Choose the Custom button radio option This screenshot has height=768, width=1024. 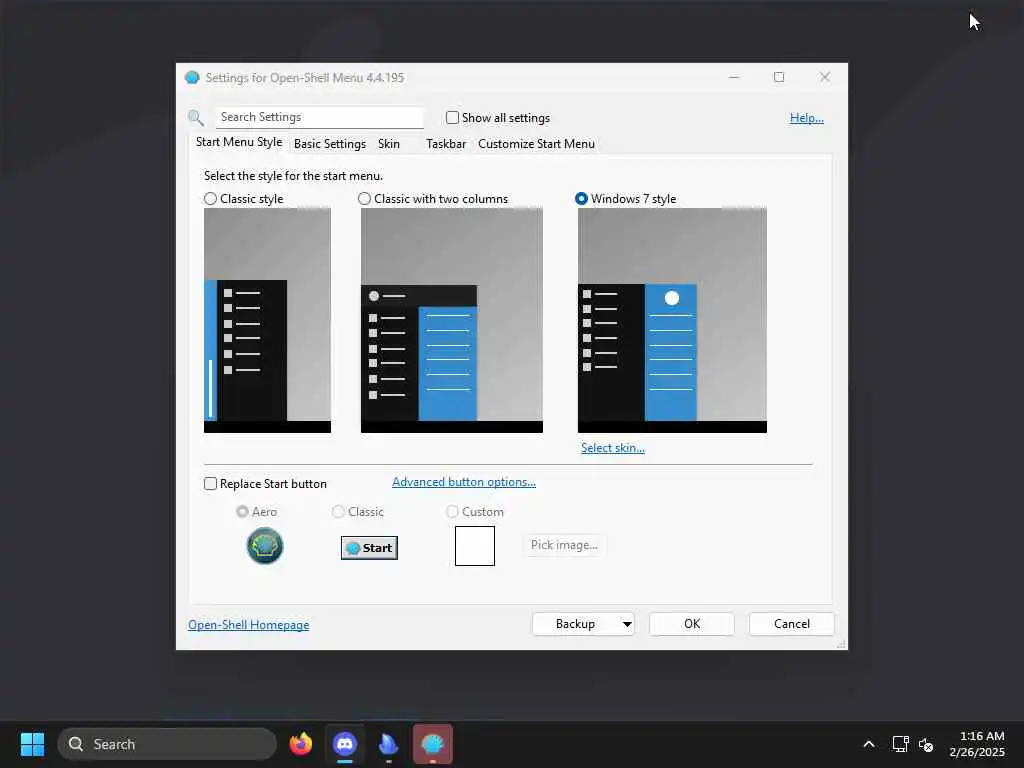pyautogui.click(x=452, y=511)
